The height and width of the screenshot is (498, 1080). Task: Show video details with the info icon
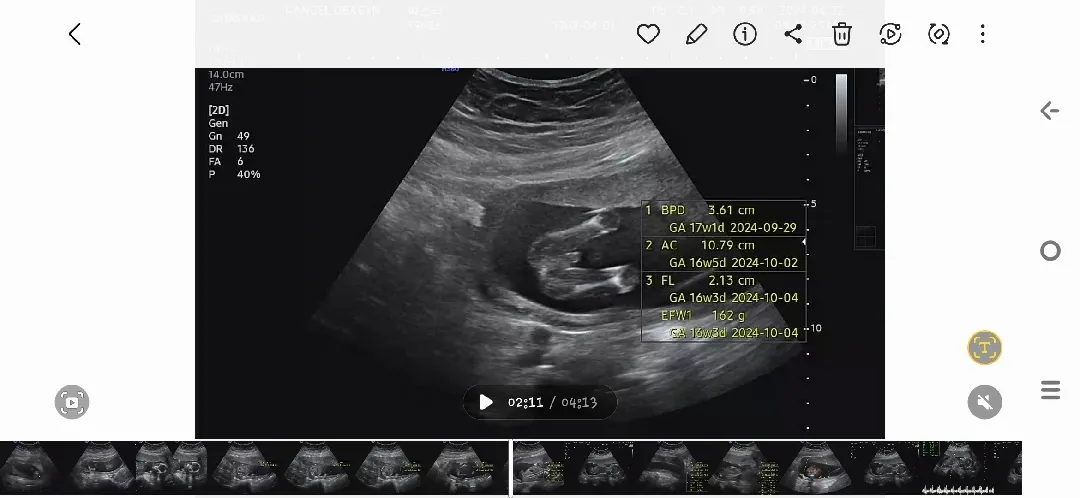pos(745,34)
